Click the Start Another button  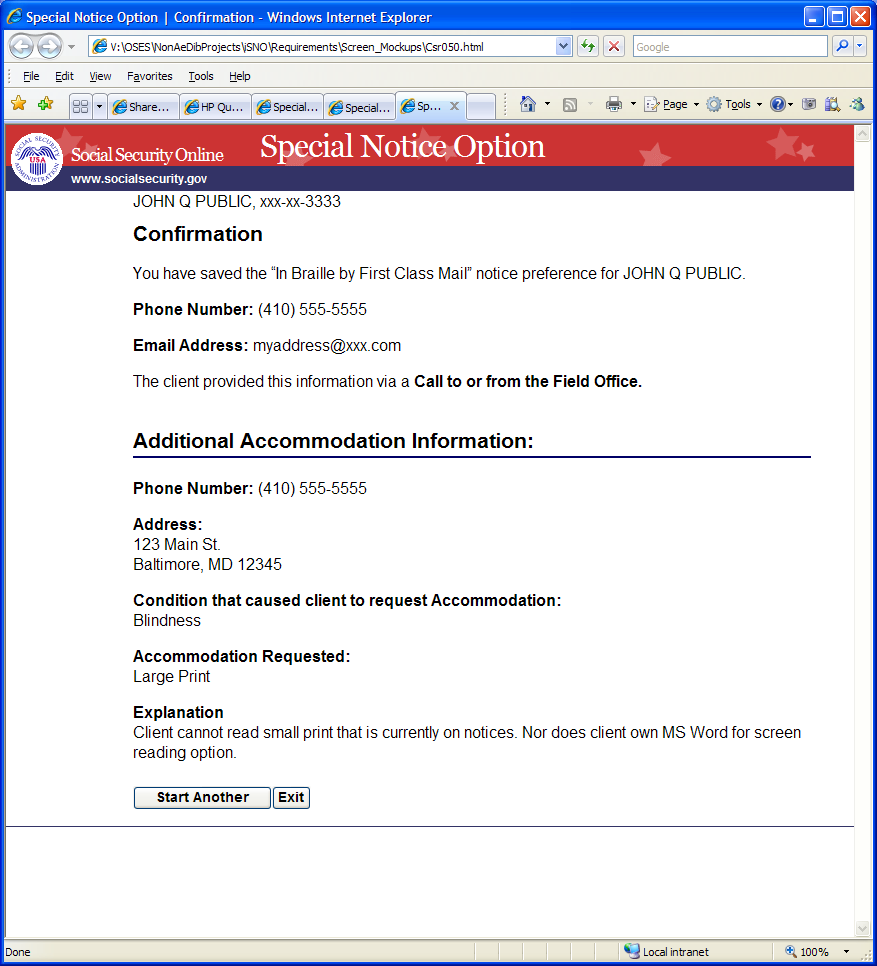[x=203, y=798]
